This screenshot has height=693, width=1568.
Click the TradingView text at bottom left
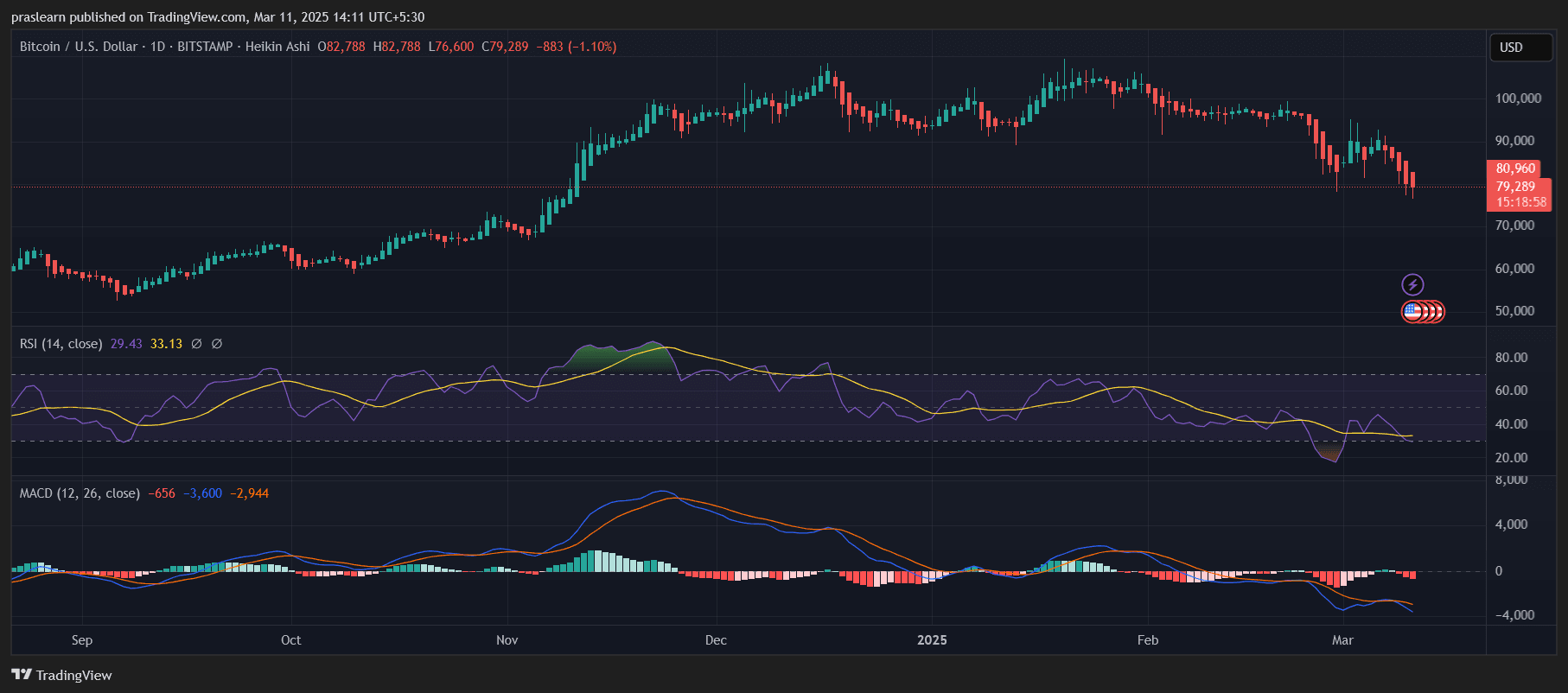pos(73,675)
